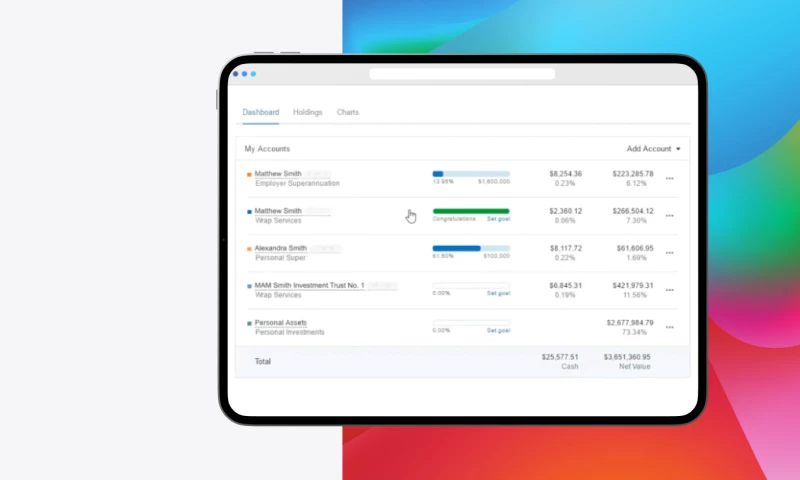Image resolution: width=800 pixels, height=480 pixels.
Task: Switch to the Charts tab
Action: [x=347, y=112]
